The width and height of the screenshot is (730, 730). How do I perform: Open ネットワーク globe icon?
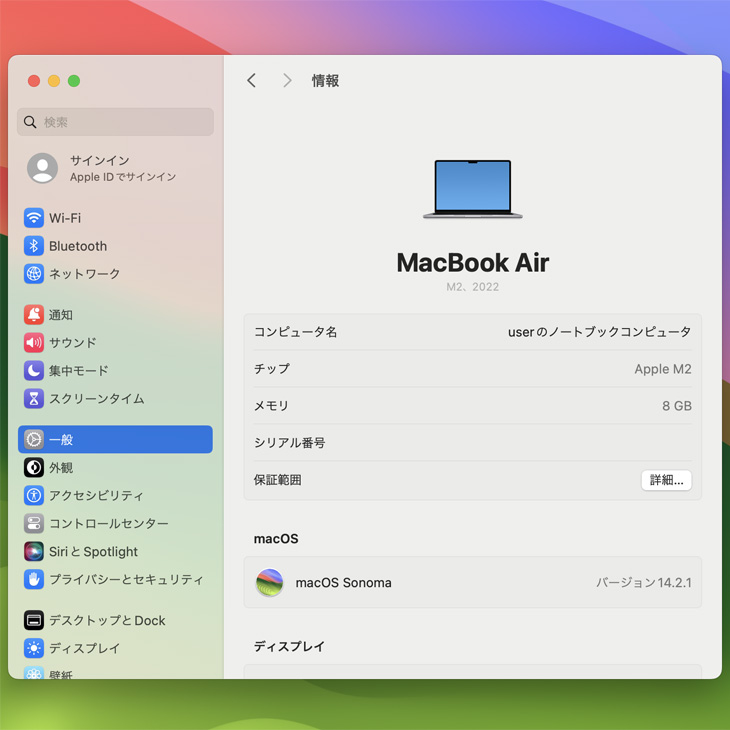pos(34,274)
